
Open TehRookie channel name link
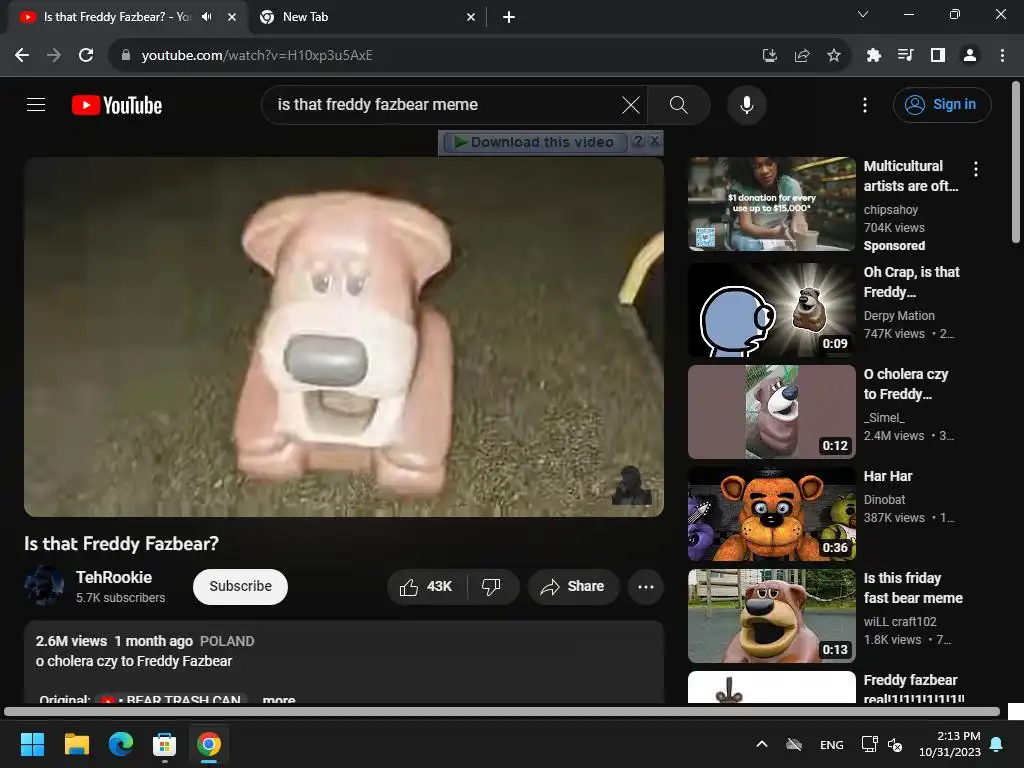pos(114,577)
